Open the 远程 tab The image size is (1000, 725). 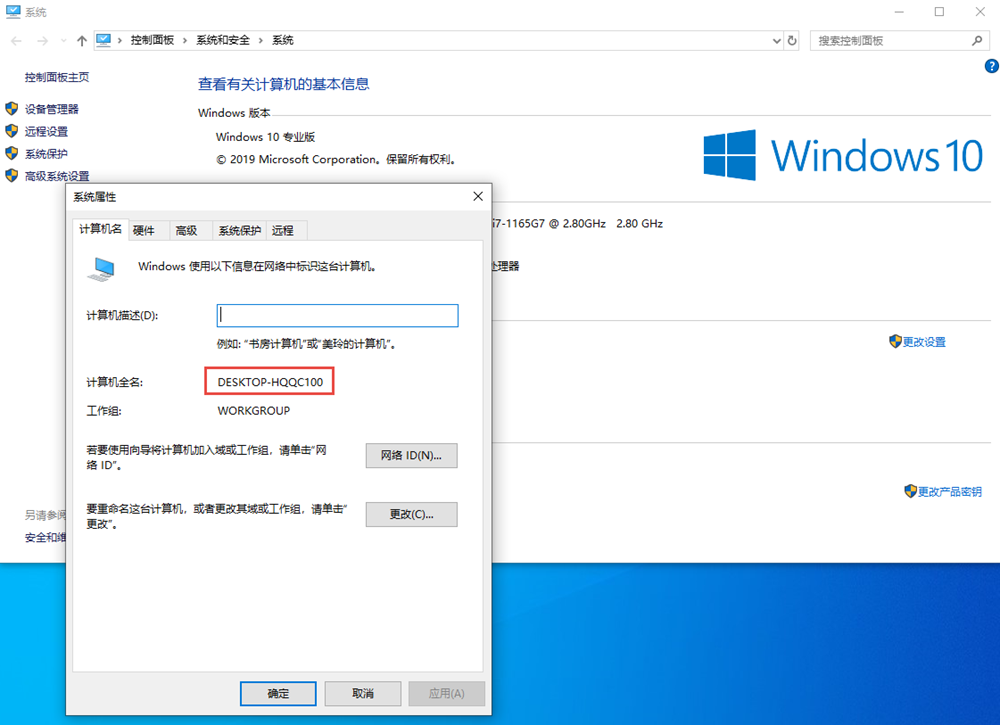pos(283,230)
